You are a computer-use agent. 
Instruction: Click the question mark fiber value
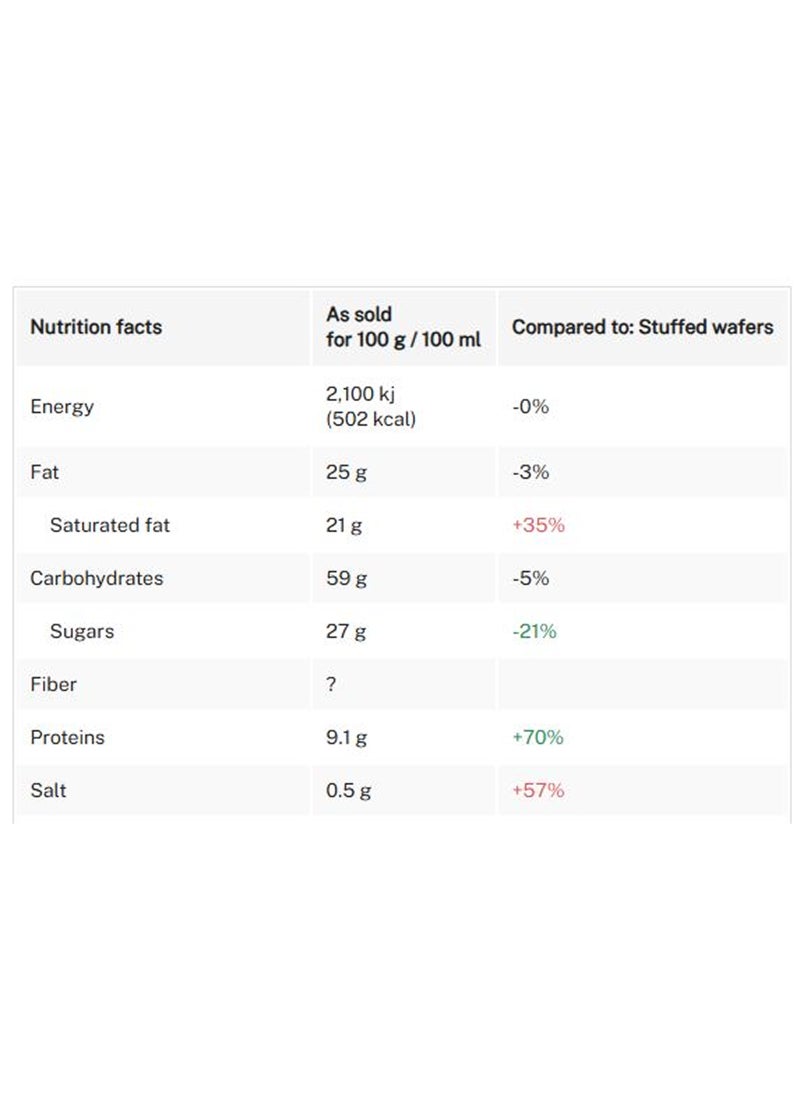pyautogui.click(x=331, y=684)
